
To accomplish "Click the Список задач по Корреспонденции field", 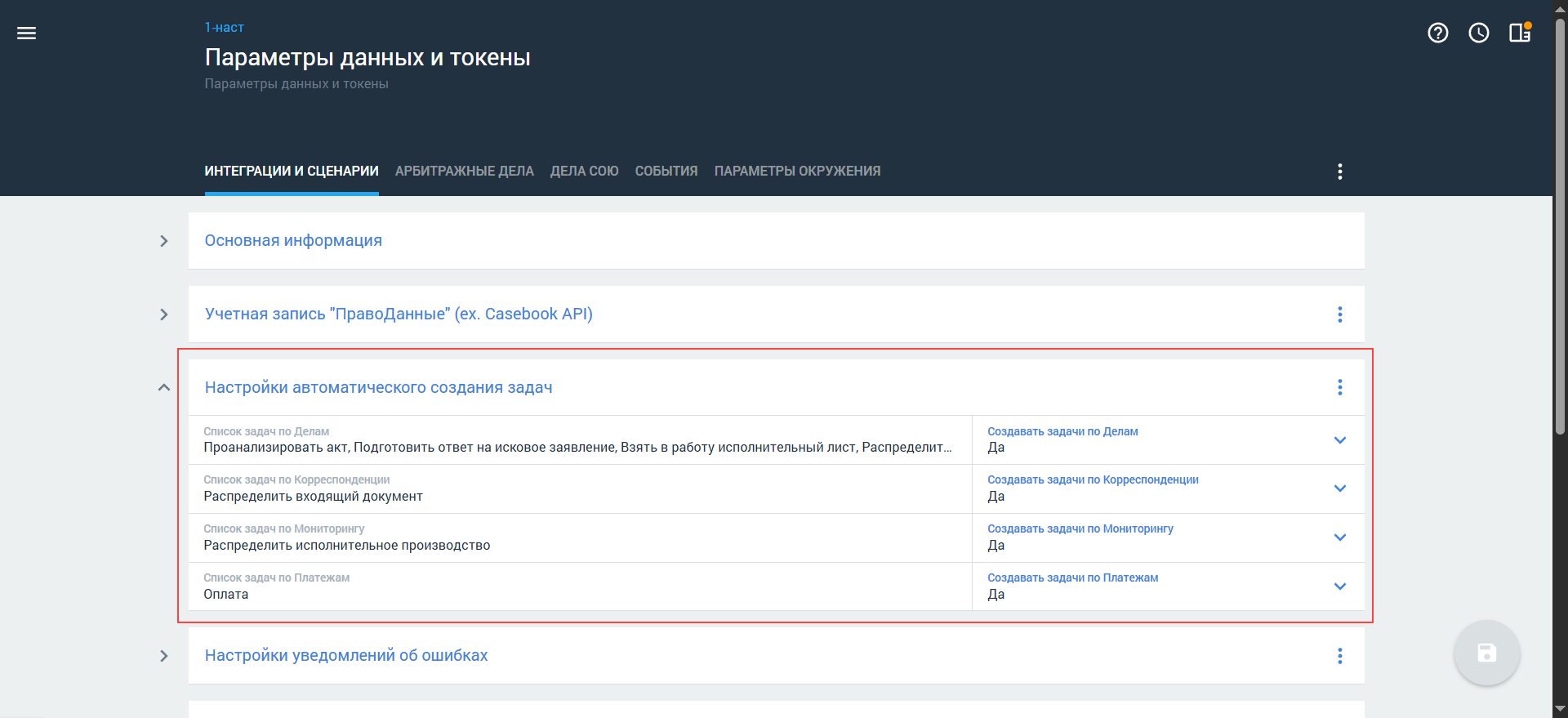I will coord(580,488).
